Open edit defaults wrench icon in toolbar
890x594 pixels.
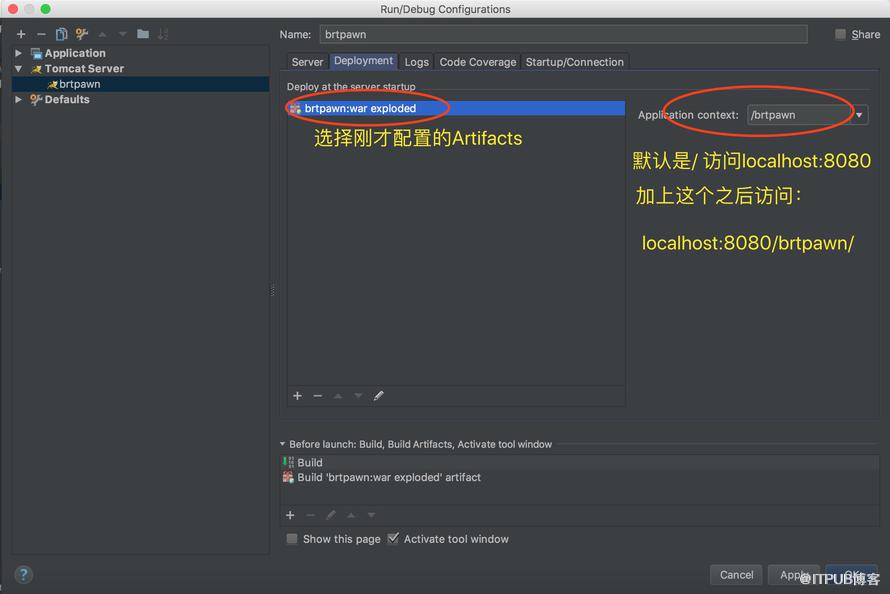82,34
